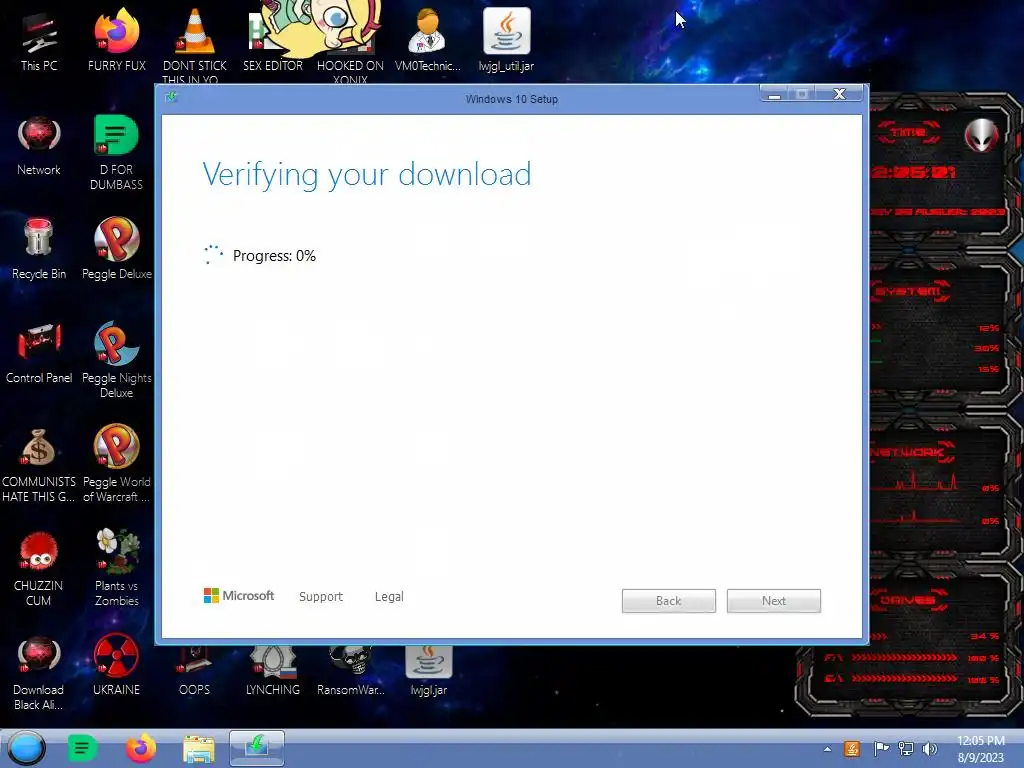Launch the Peggle Deluxe shortcut
The height and width of the screenshot is (768, 1024).
pos(116,250)
